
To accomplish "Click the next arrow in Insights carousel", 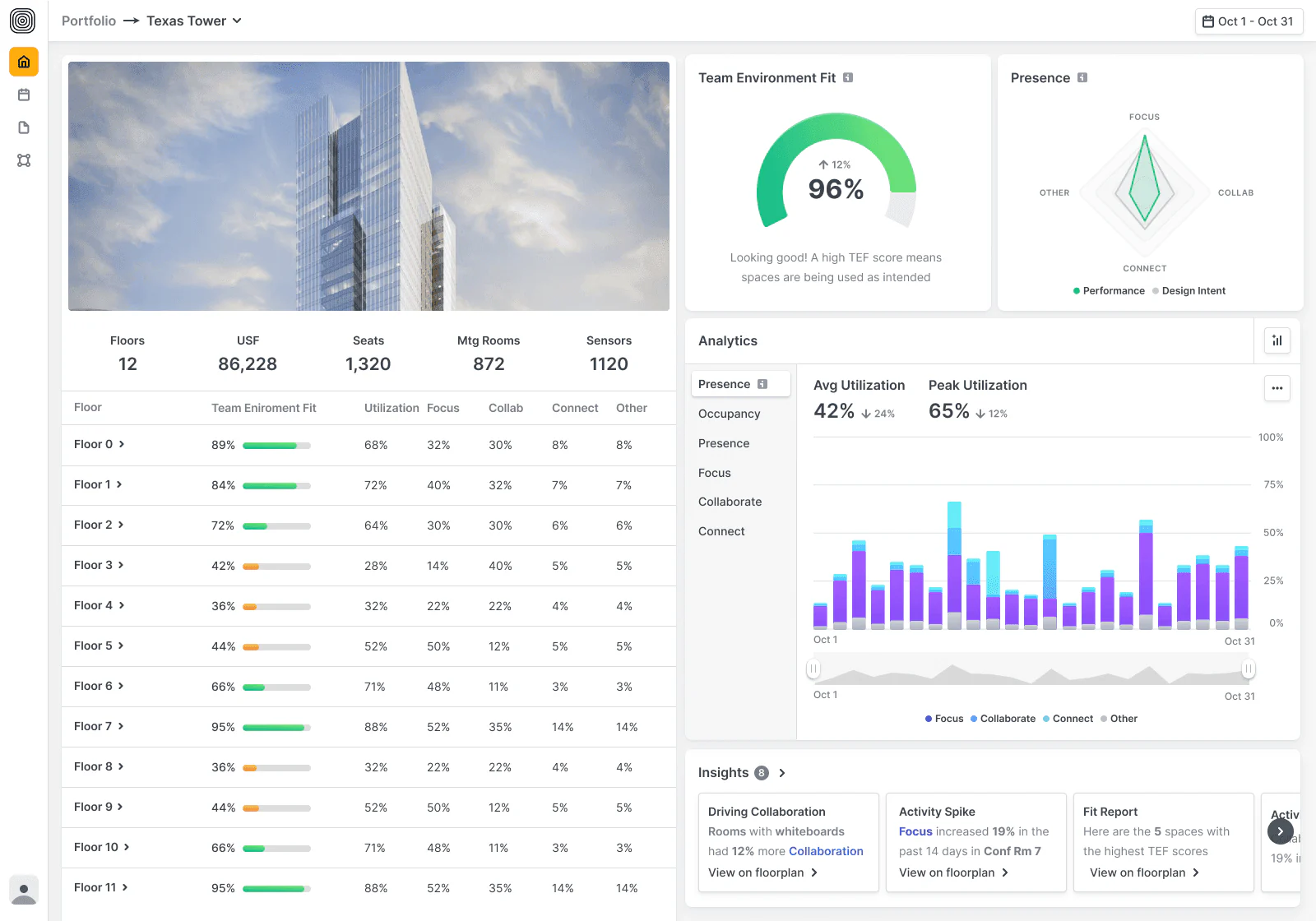I will pos(1281,831).
